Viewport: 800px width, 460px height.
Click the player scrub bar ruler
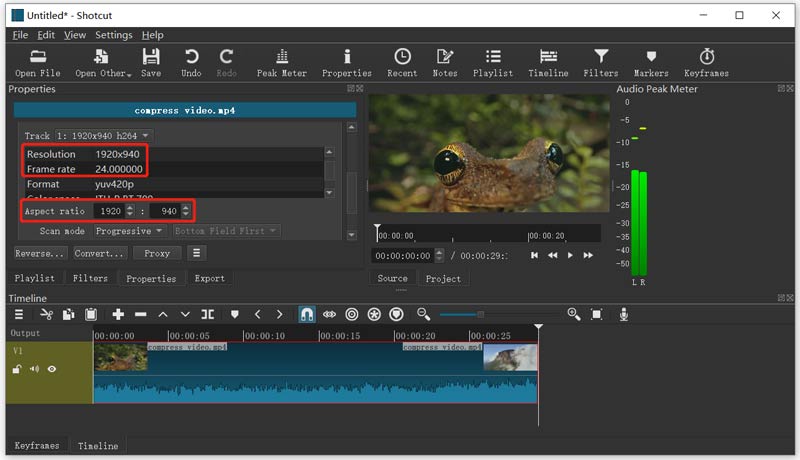[487, 233]
